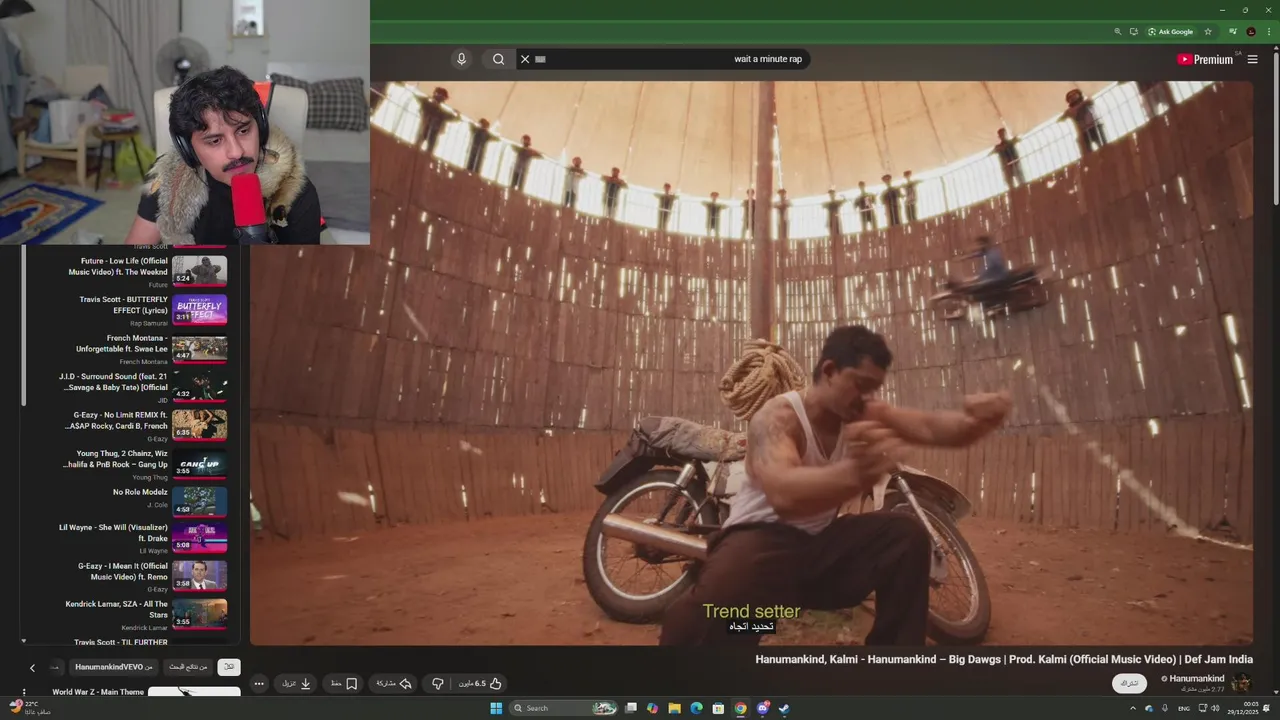The height and width of the screenshot is (720, 1280).
Task: Click the video player showing the motorcycle scene
Action: 751,363
